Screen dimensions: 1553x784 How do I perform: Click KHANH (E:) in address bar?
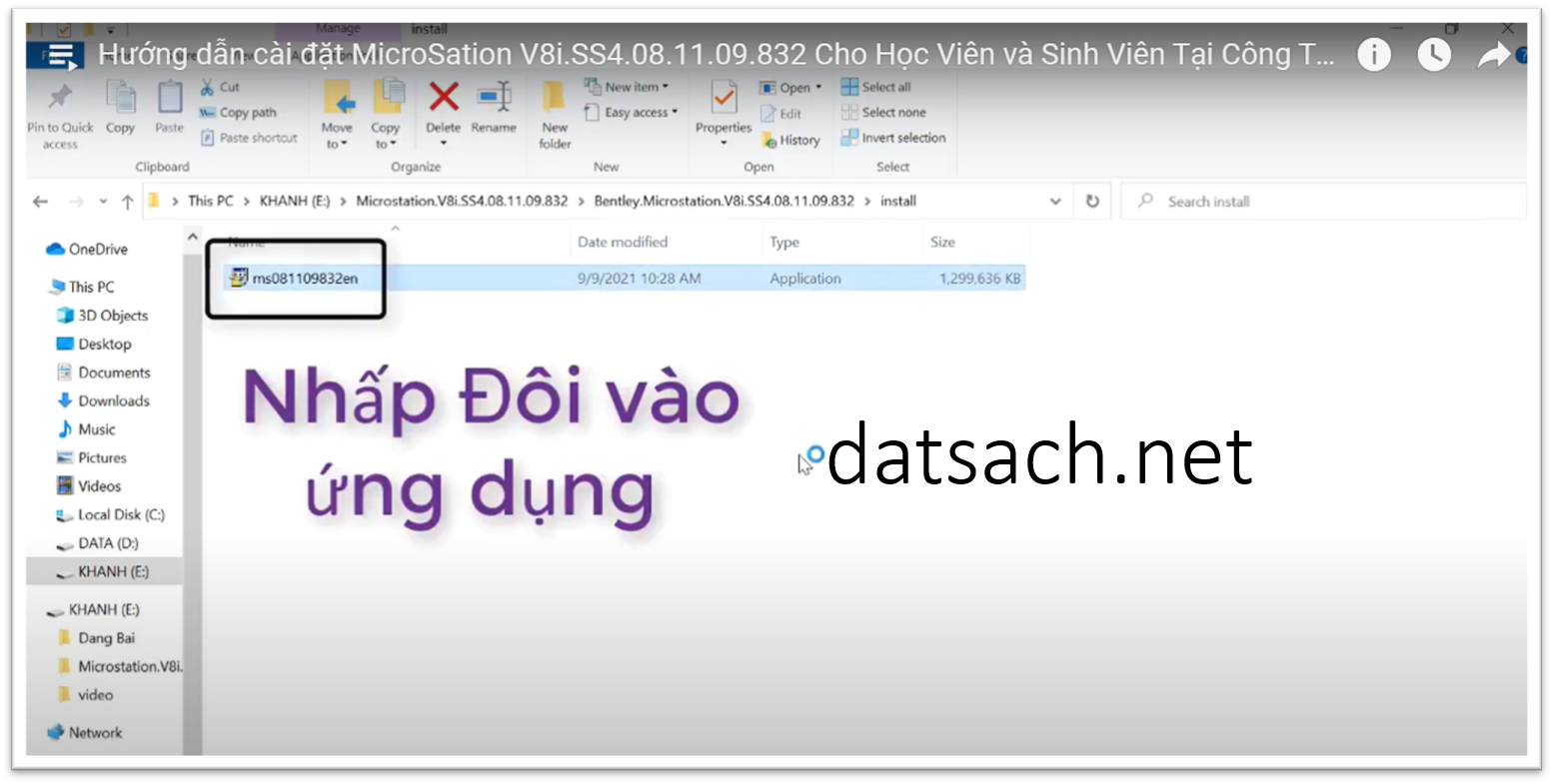(294, 201)
